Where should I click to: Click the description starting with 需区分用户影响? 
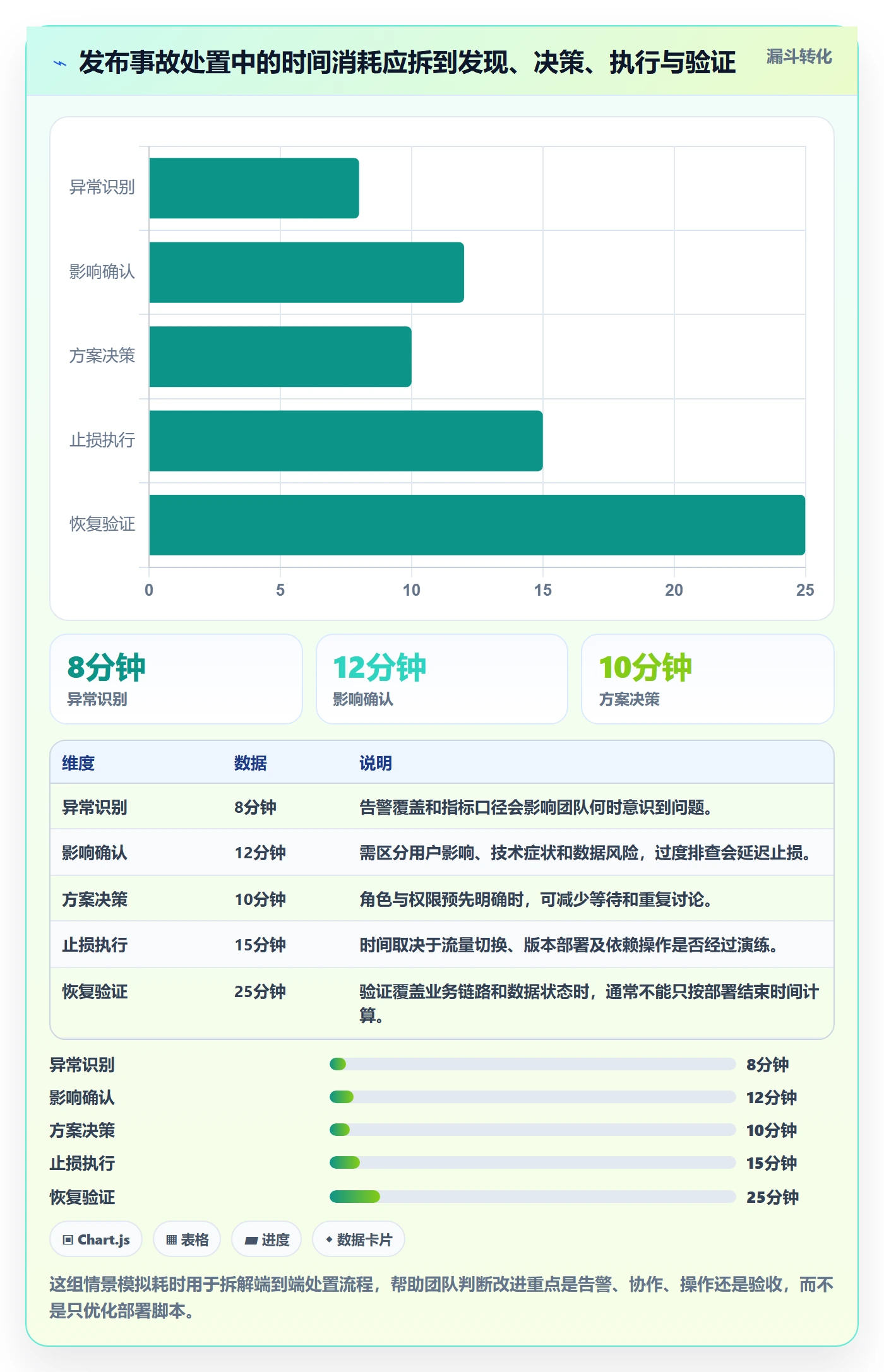pyautogui.click(x=585, y=853)
